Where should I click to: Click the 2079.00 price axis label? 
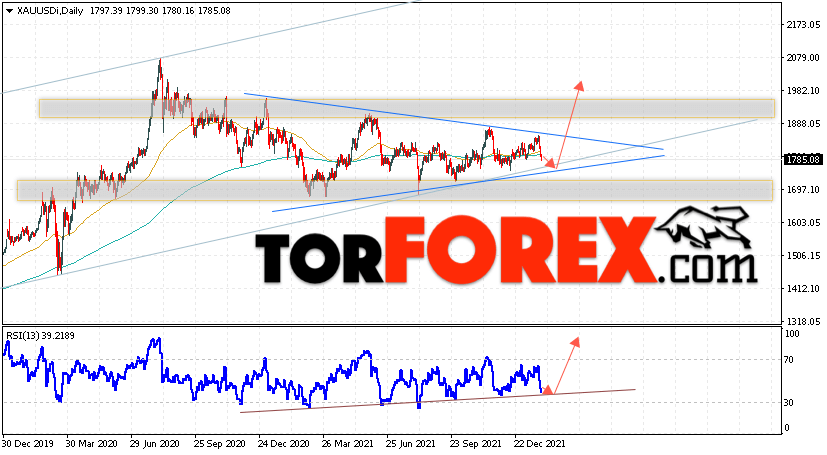coord(803,57)
